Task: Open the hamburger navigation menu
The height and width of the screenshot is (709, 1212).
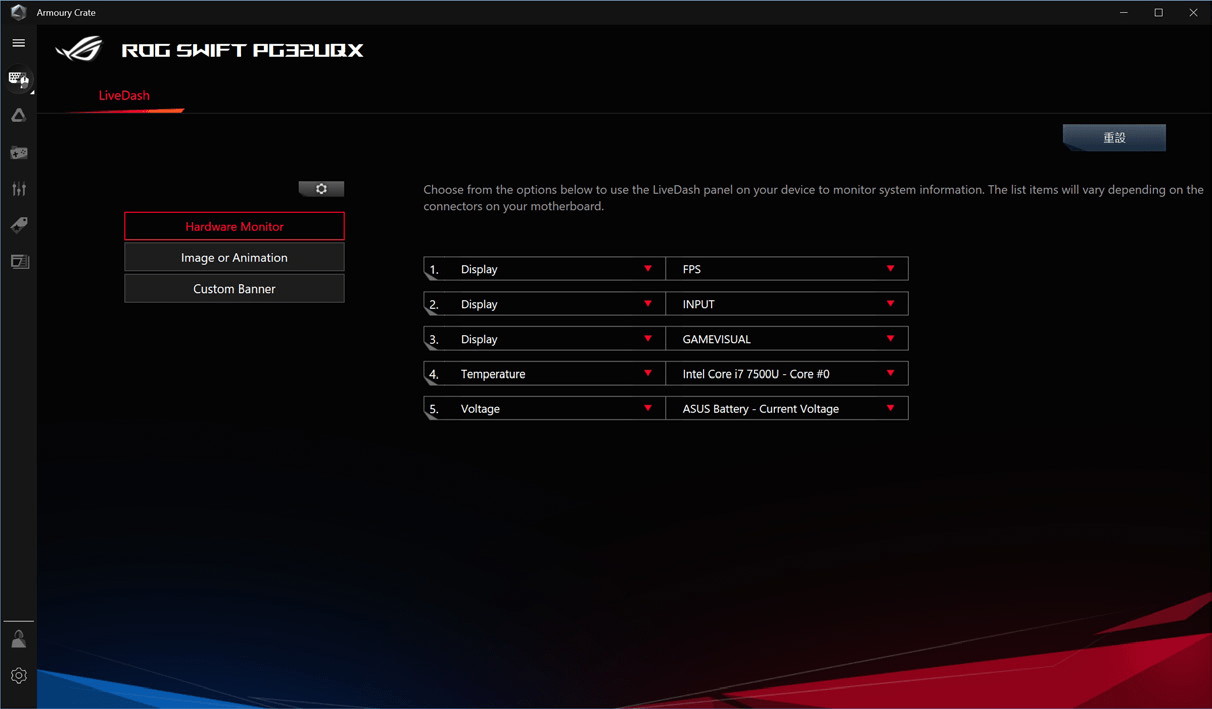Action: click(18, 43)
